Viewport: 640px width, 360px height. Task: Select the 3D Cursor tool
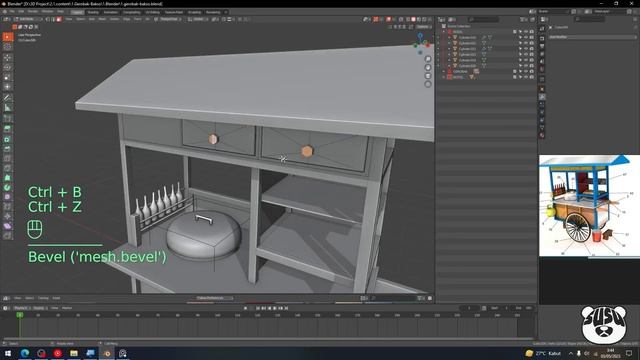8,47
